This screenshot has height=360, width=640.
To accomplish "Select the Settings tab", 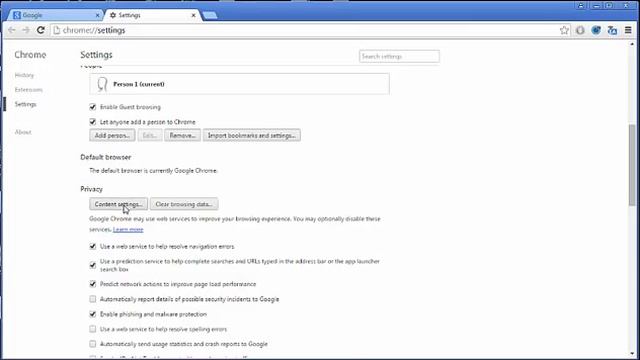I will pyautogui.click(x=151, y=15).
